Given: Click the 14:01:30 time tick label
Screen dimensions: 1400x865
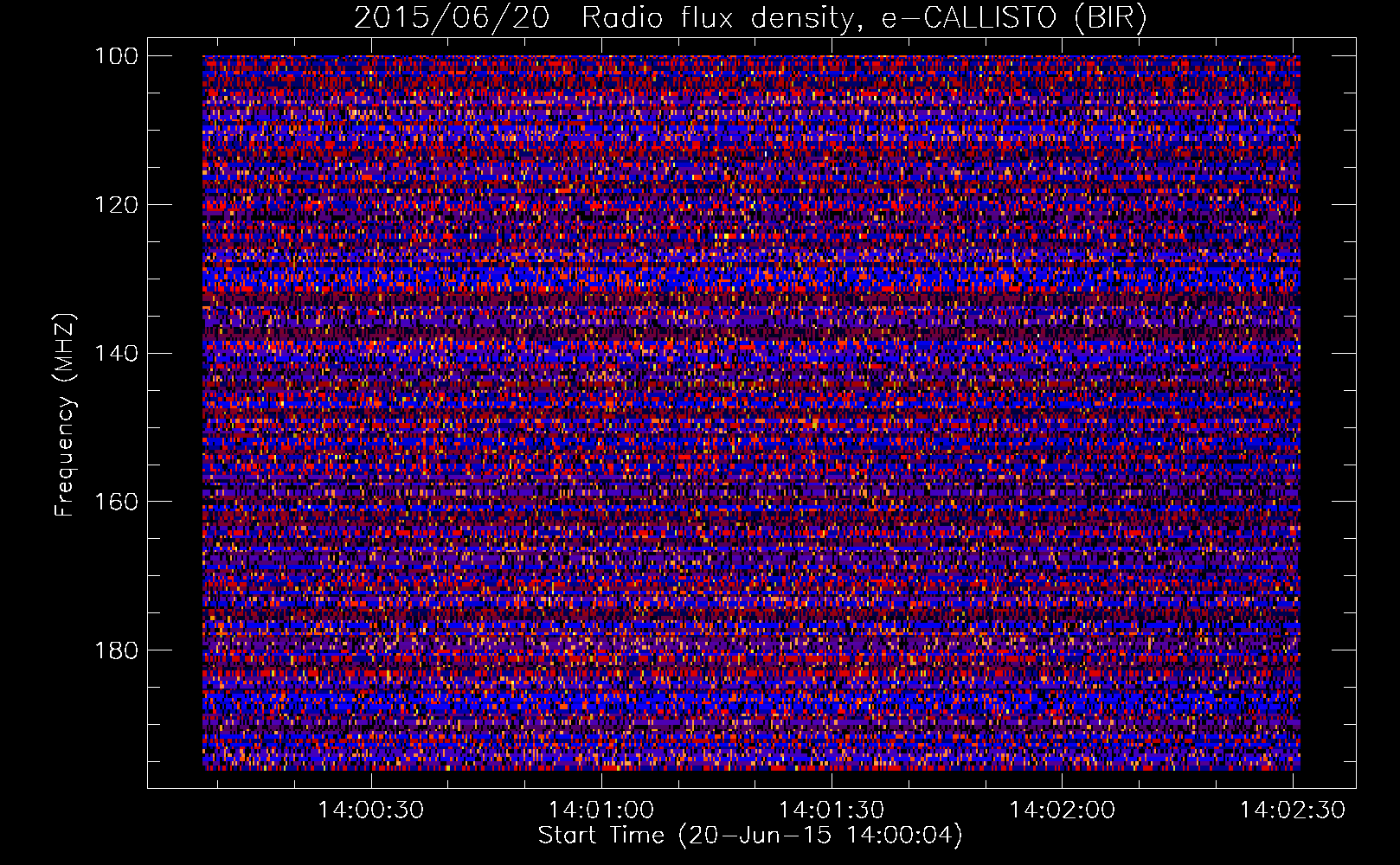Looking at the screenshot, I should [x=832, y=811].
